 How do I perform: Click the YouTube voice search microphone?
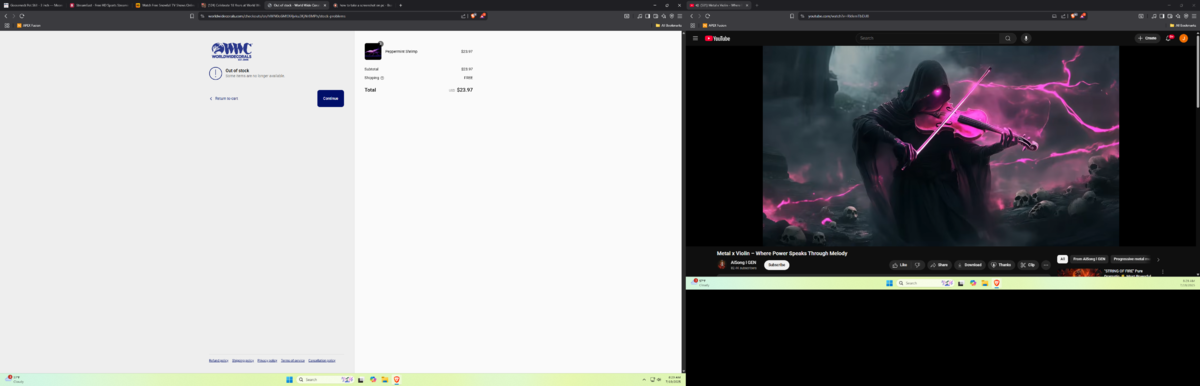[x=1026, y=38]
